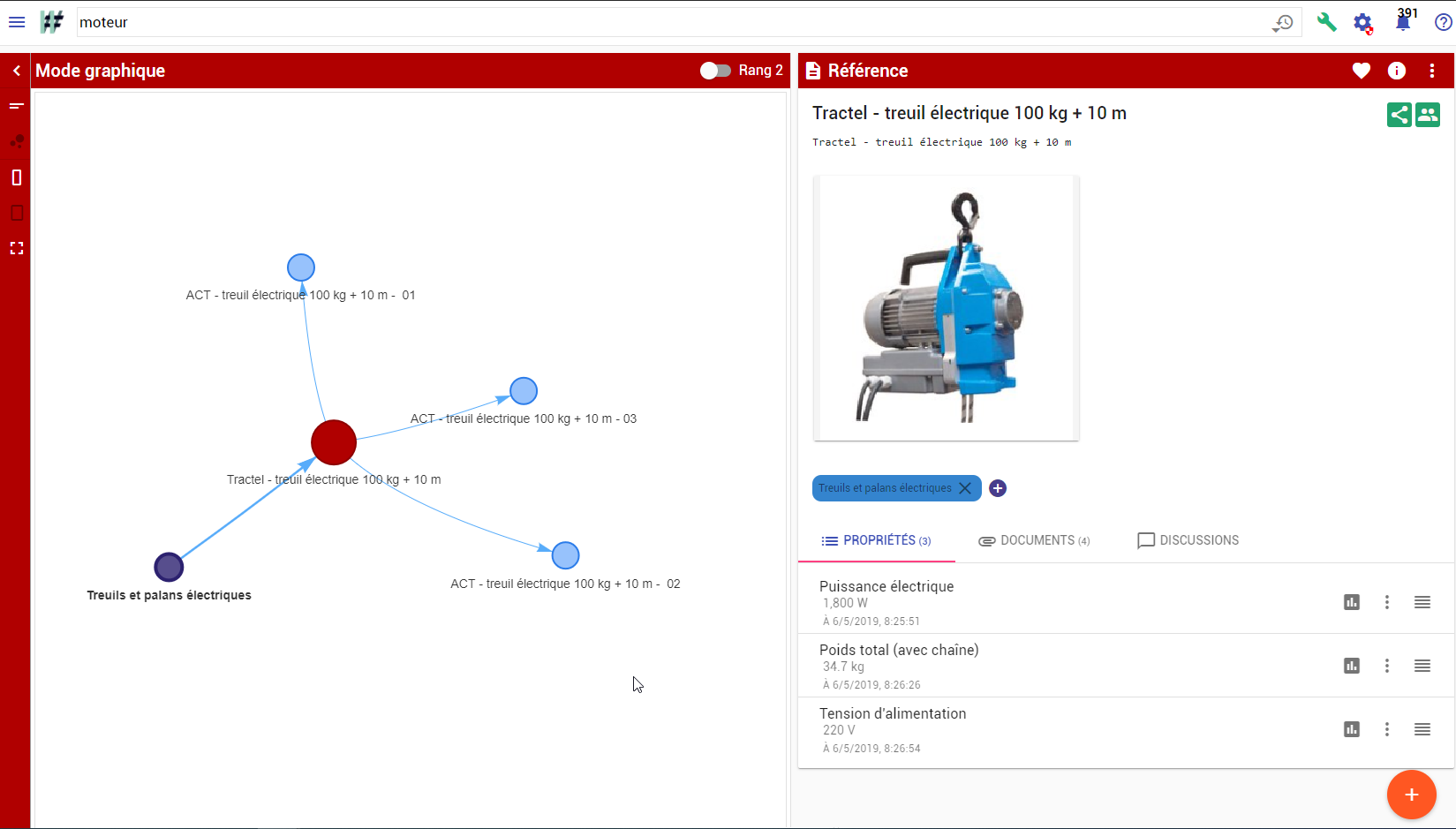
Task: Open the three-dot menu for Tension d'alimentation
Action: (x=1387, y=729)
